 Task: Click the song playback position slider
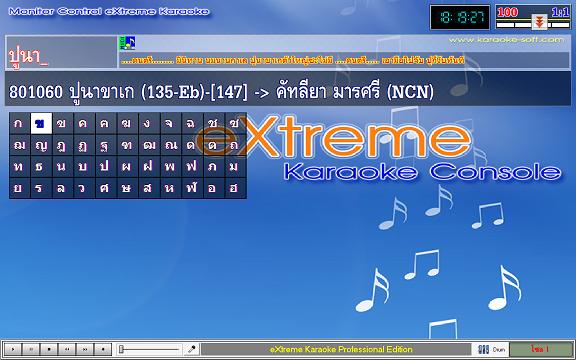[150, 349]
